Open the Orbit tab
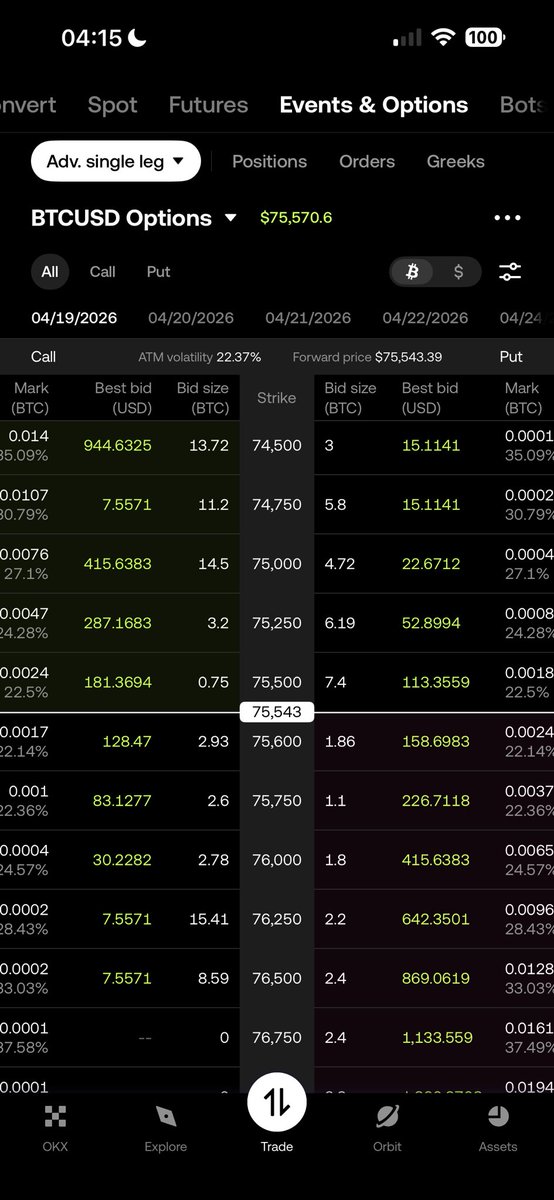 pos(387,1128)
